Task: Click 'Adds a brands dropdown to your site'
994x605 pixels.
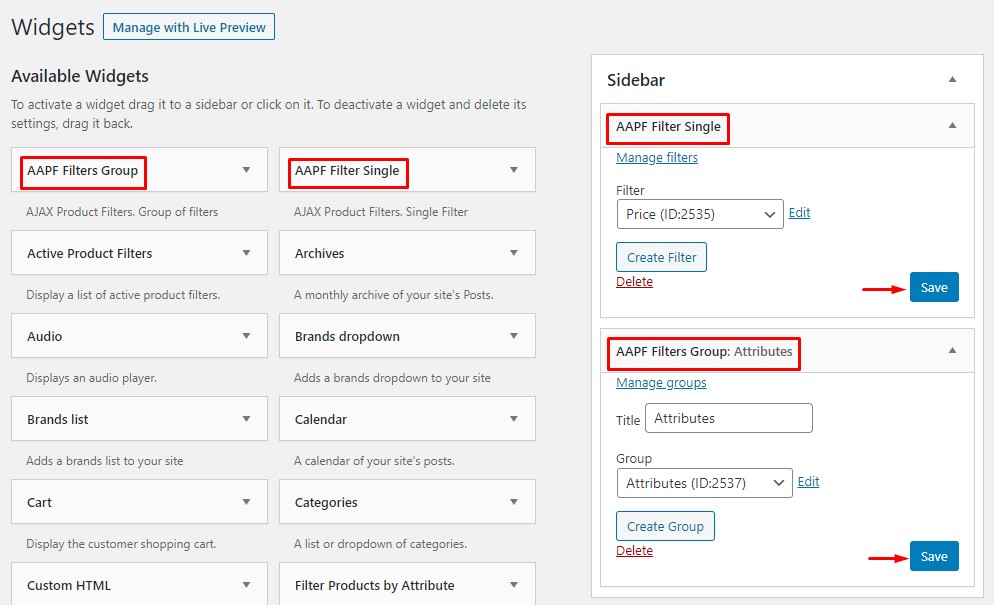Action: click(x=392, y=378)
